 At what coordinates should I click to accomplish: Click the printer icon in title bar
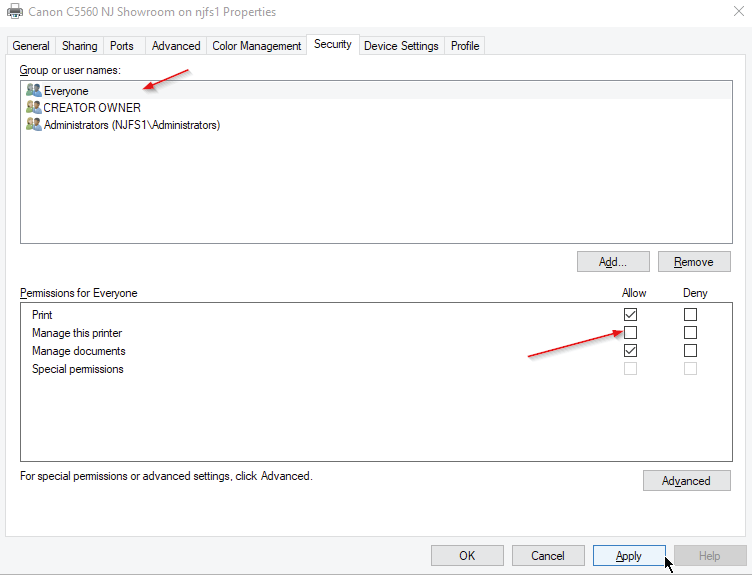(x=15, y=12)
